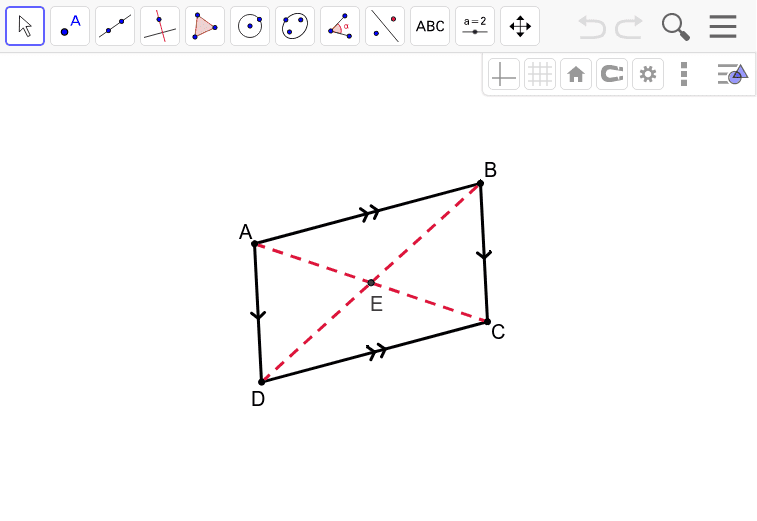
Task: Click point A of the parallelogram
Action: [255, 244]
